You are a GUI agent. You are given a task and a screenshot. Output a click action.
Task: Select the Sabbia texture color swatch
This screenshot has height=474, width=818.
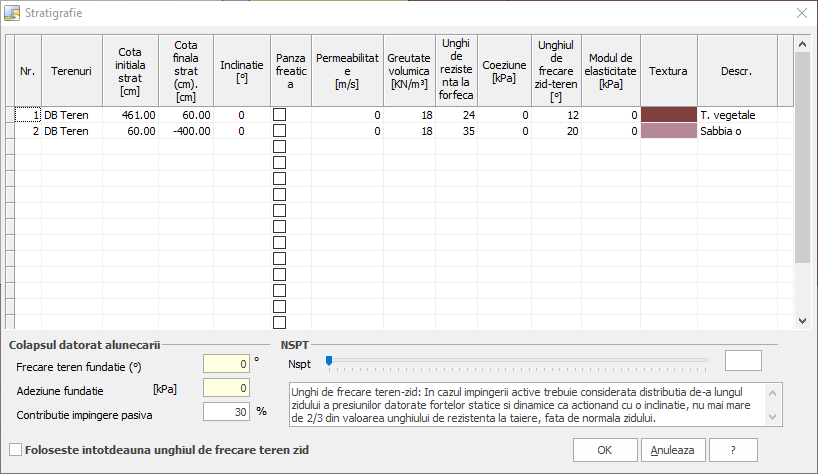click(x=669, y=131)
